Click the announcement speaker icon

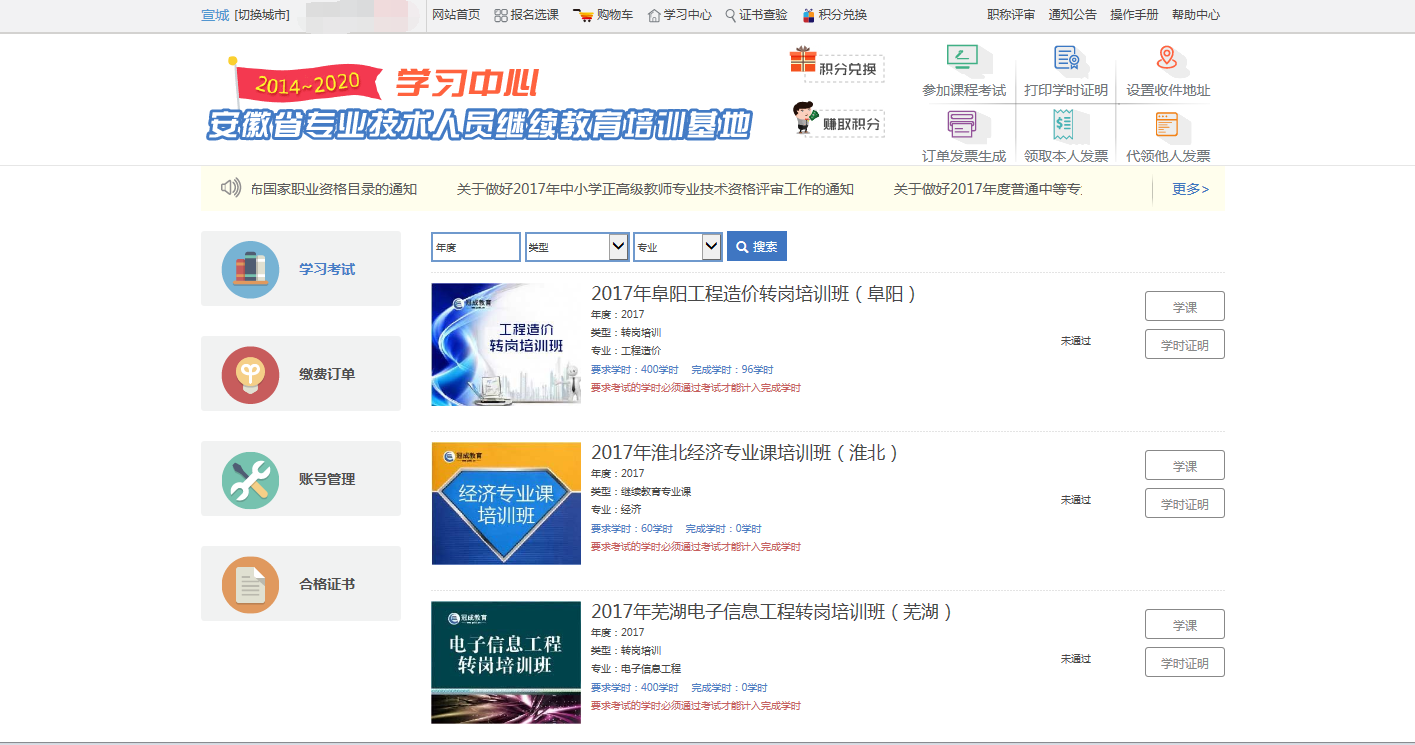(231, 188)
